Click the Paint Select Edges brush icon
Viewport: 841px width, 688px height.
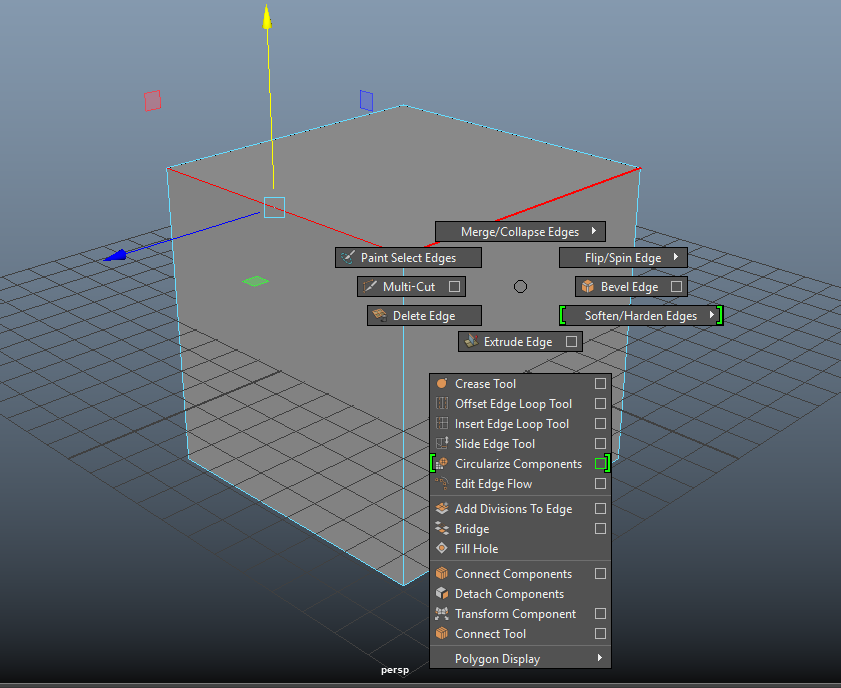pyautogui.click(x=348, y=257)
